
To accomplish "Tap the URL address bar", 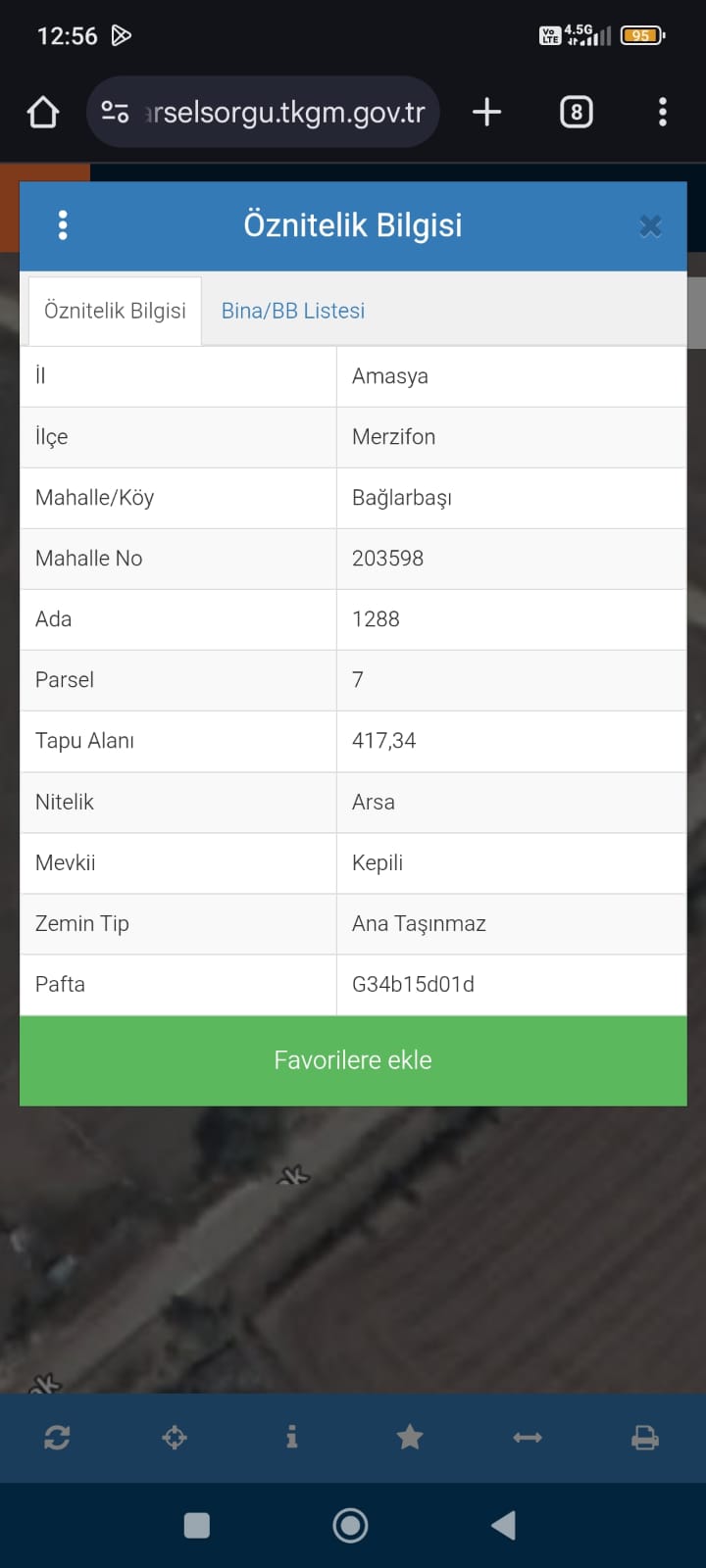I will [284, 113].
